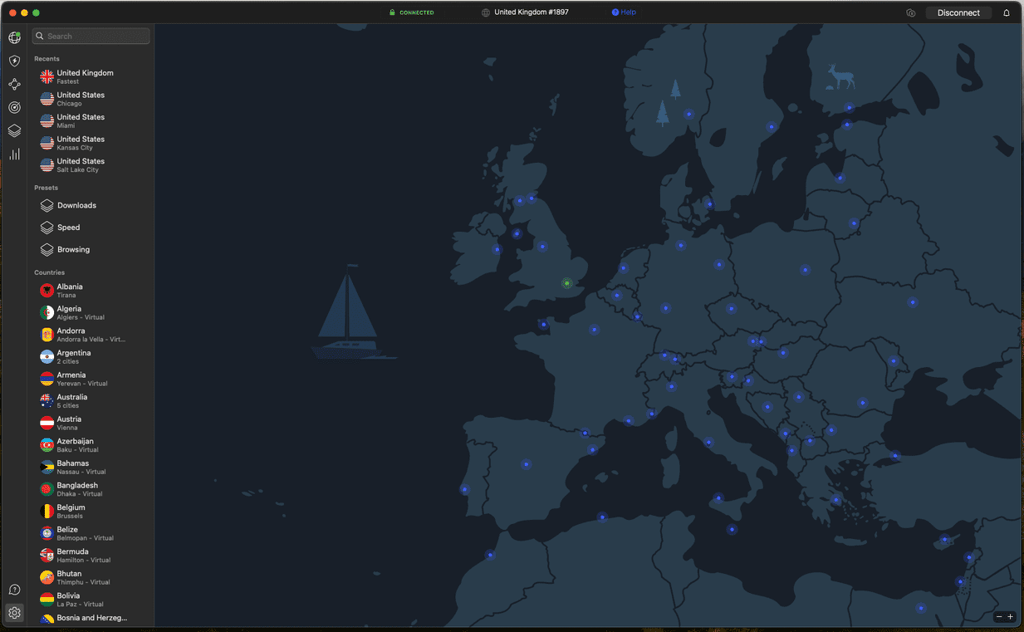Select Albania Tirana in countries list
Image resolution: width=1024 pixels, height=632 pixels.
(x=91, y=291)
